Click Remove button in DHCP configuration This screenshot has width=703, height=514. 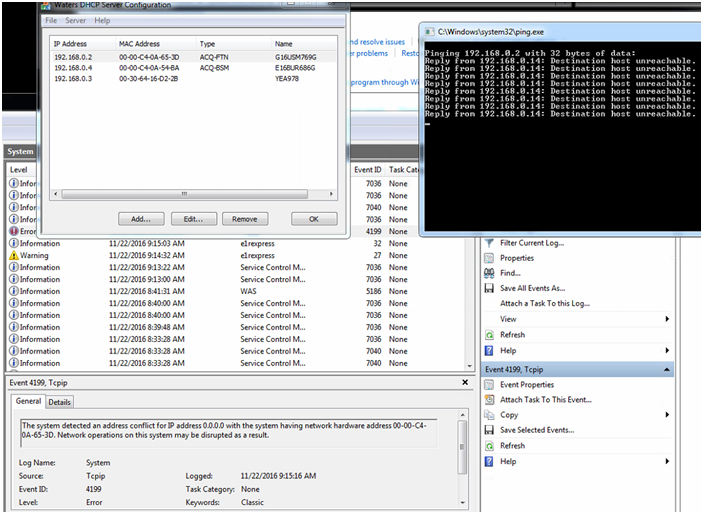pyautogui.click(x=245, y=219)
